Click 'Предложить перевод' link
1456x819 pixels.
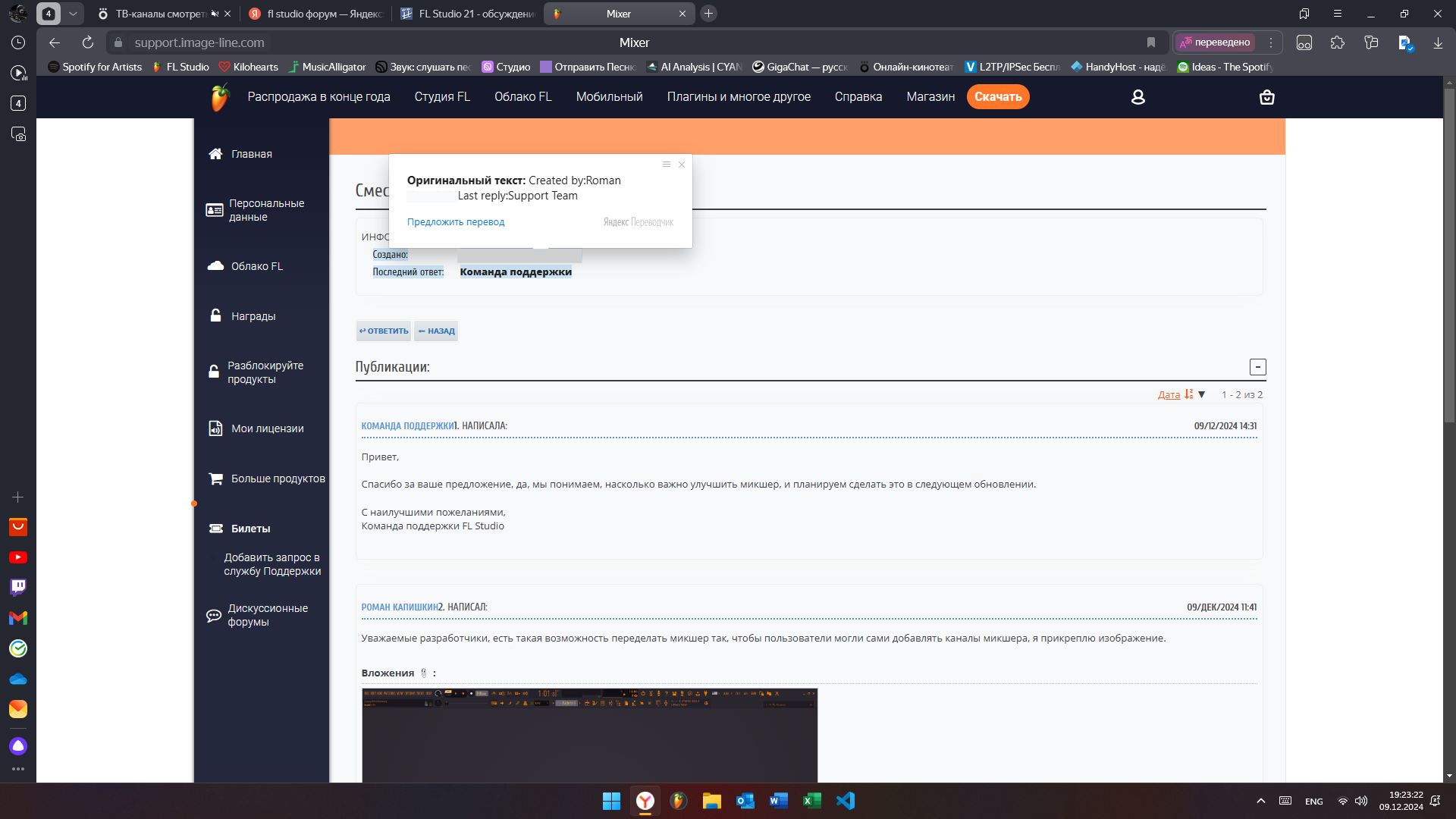pos(456,222)
